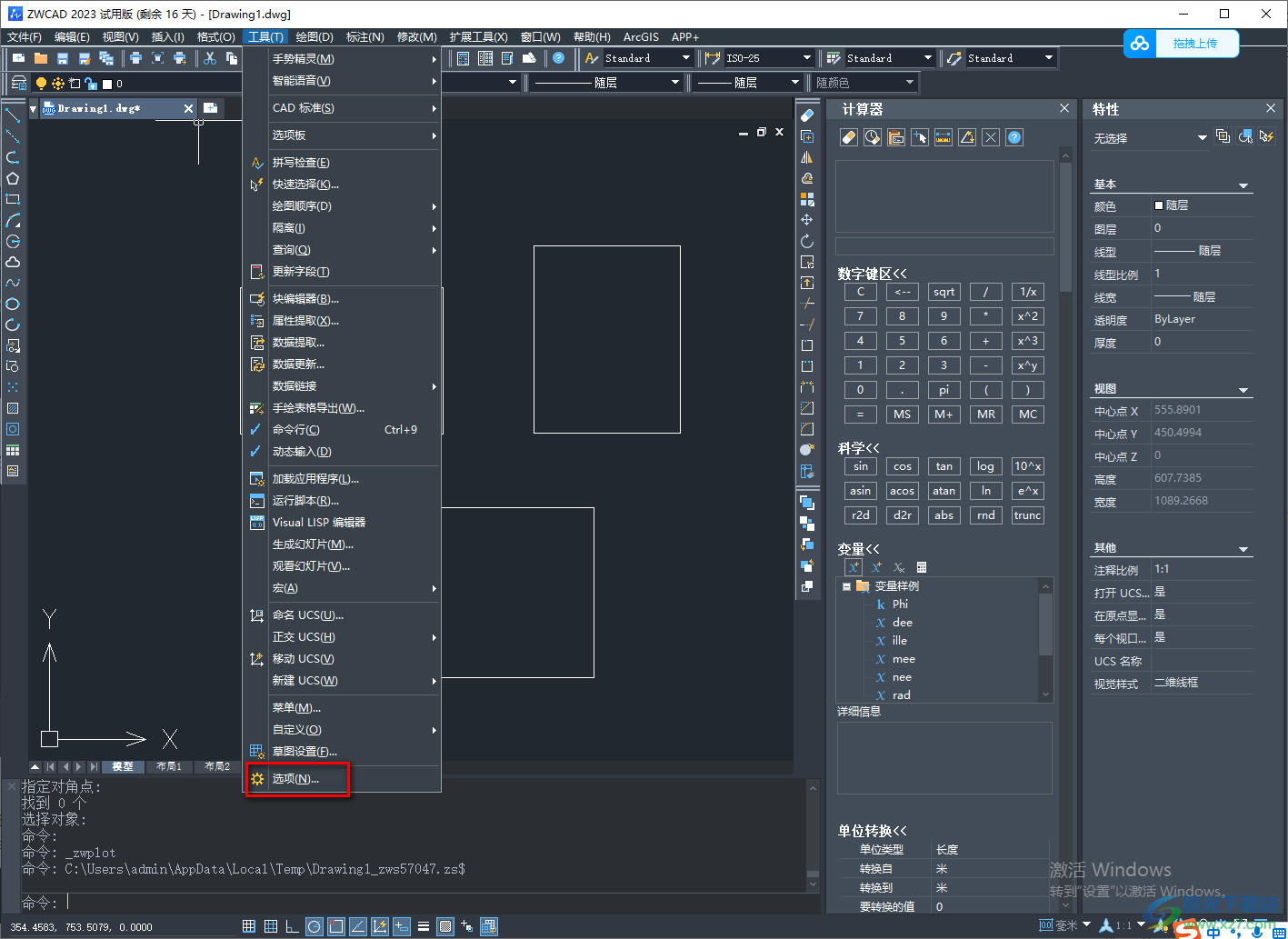The image size is (1288, 939).
Task: Click the Help icon in top toolbar
Action: pos(559,58)
